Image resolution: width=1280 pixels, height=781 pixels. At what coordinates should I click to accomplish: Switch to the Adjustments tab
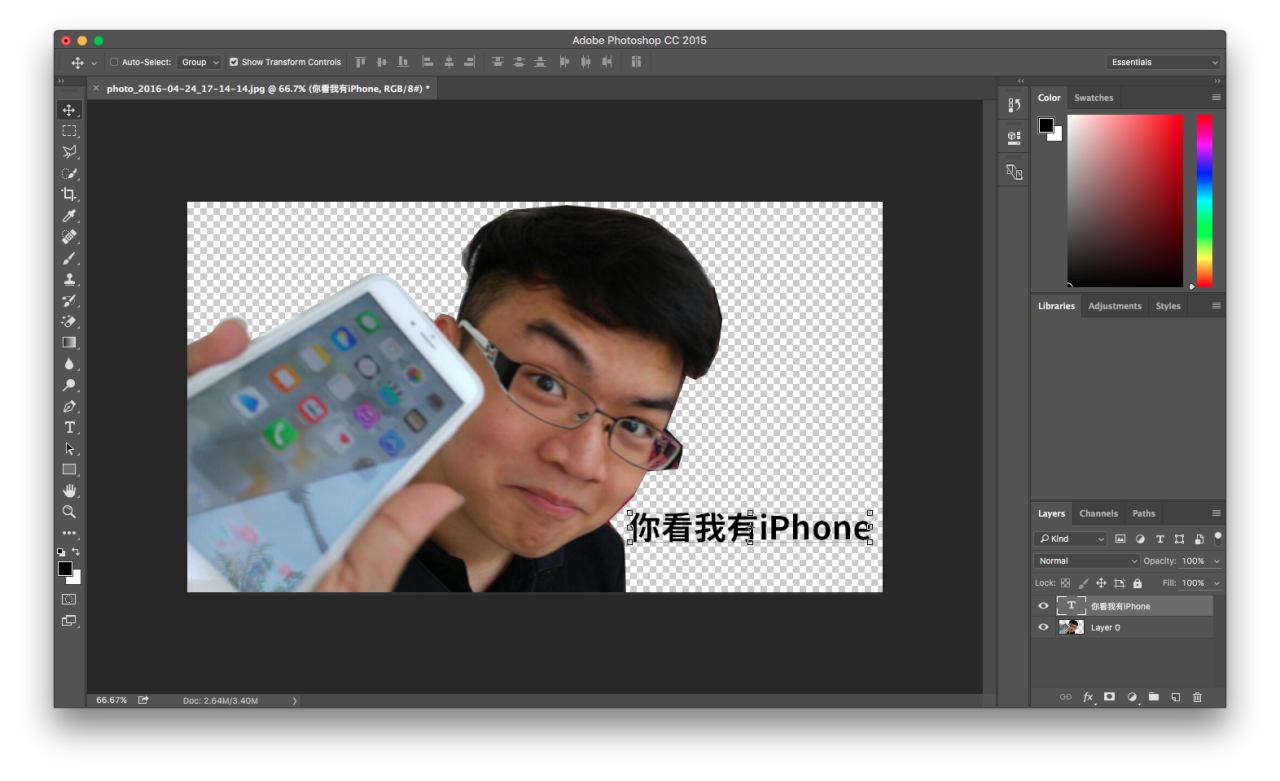pyautogui.click(x=1114, y=306)
